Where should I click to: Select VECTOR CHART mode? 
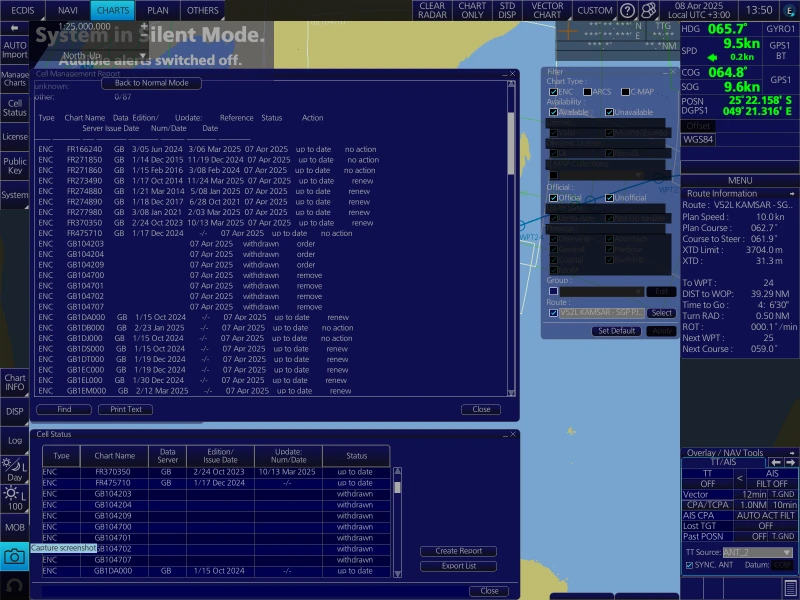tap(547, 10)
